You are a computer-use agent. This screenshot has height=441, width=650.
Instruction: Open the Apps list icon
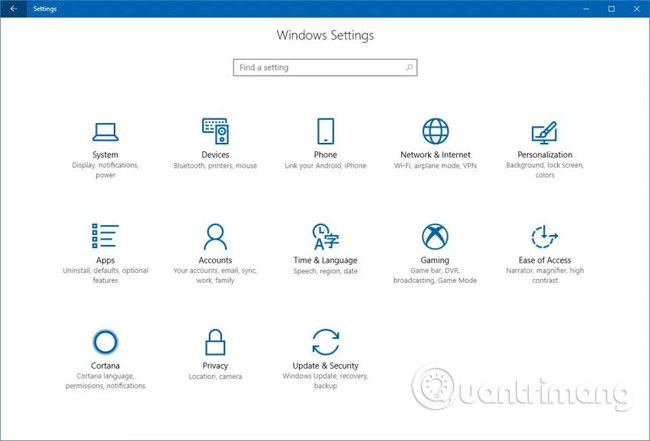[x=105, y=236]
